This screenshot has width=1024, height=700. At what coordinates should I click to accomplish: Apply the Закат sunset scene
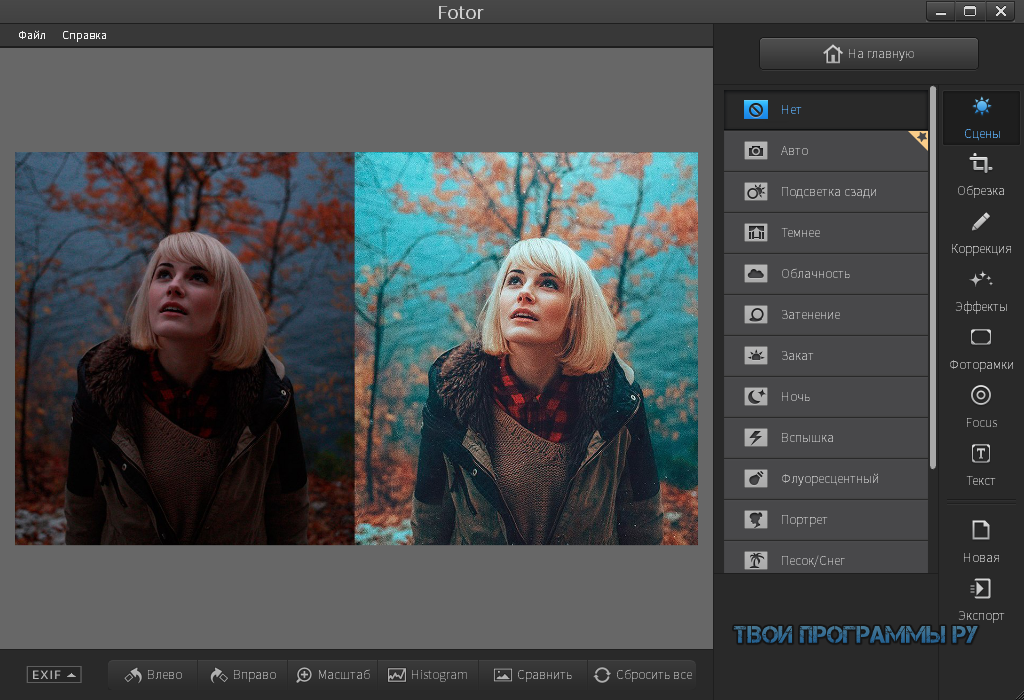[825, 355]
